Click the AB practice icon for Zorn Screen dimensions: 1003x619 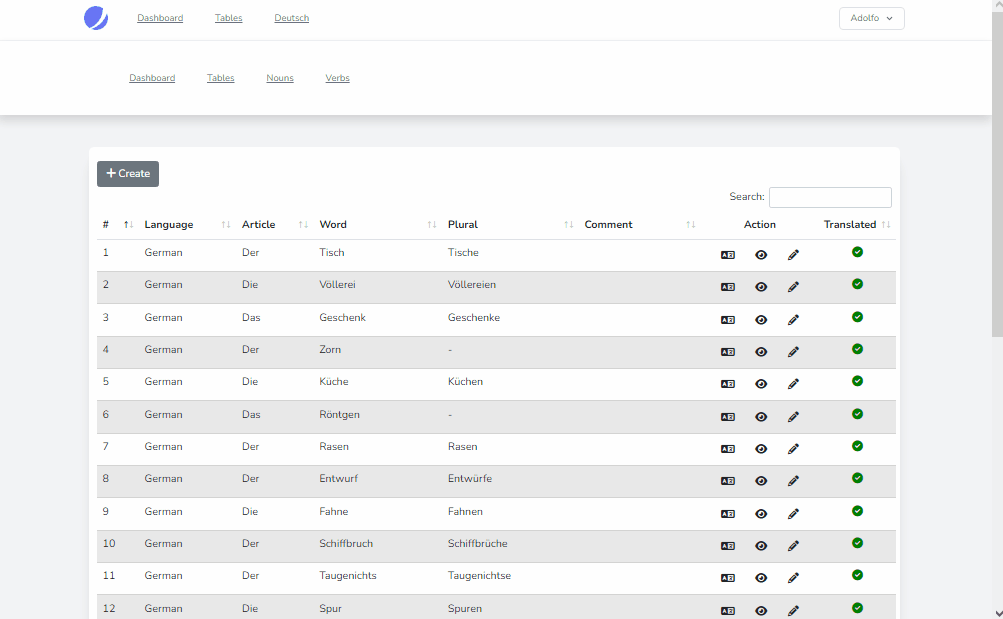pos(727,352)
